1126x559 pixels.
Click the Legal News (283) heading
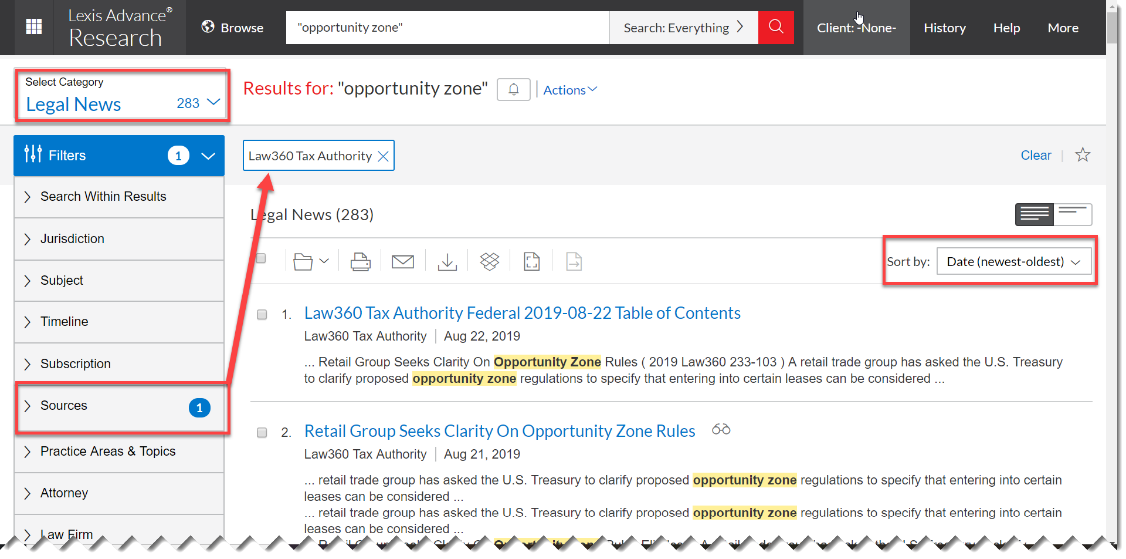(312, 214)
